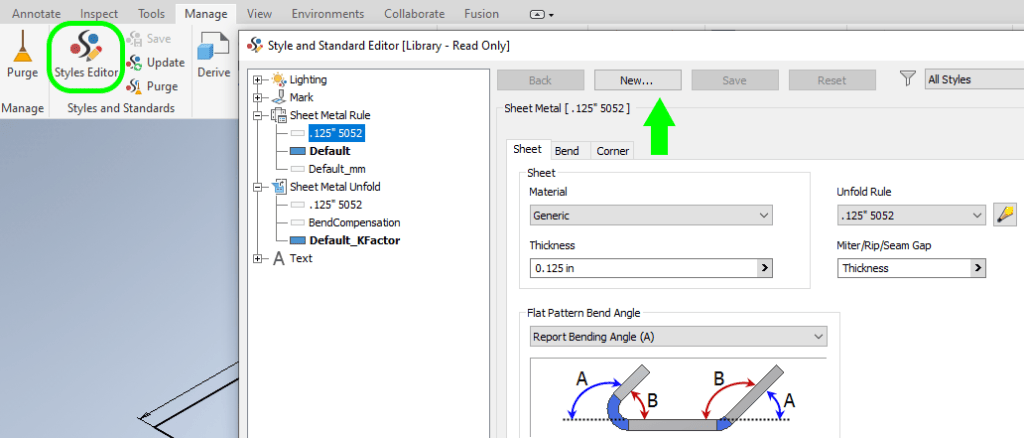This screenshot has width=1024, height=438.
Task: Click the Sheet Metal Rule node icon
Action: point(278,116)
